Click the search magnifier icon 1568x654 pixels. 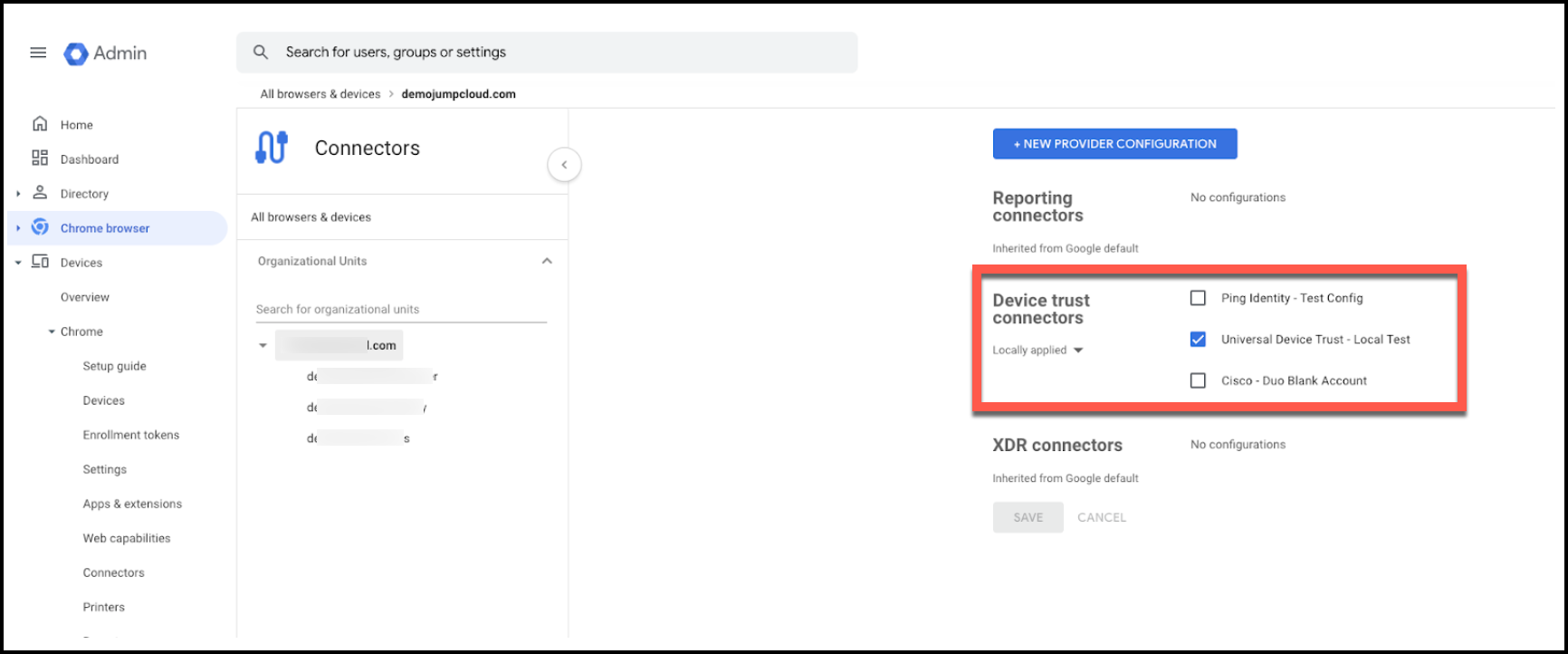point(261,53)
